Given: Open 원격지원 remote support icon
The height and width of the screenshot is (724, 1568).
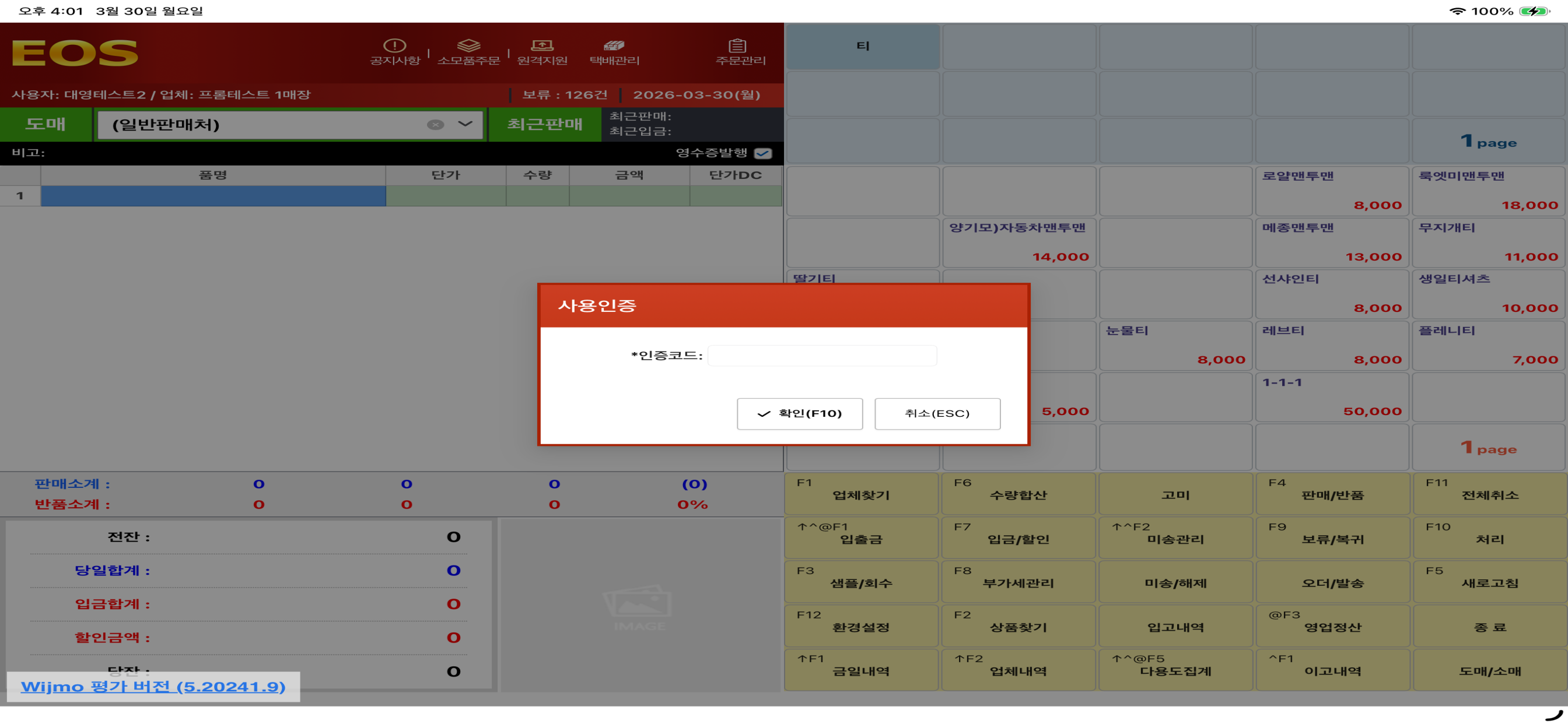Looking at the screenshot, I should [x=542, y=52].
